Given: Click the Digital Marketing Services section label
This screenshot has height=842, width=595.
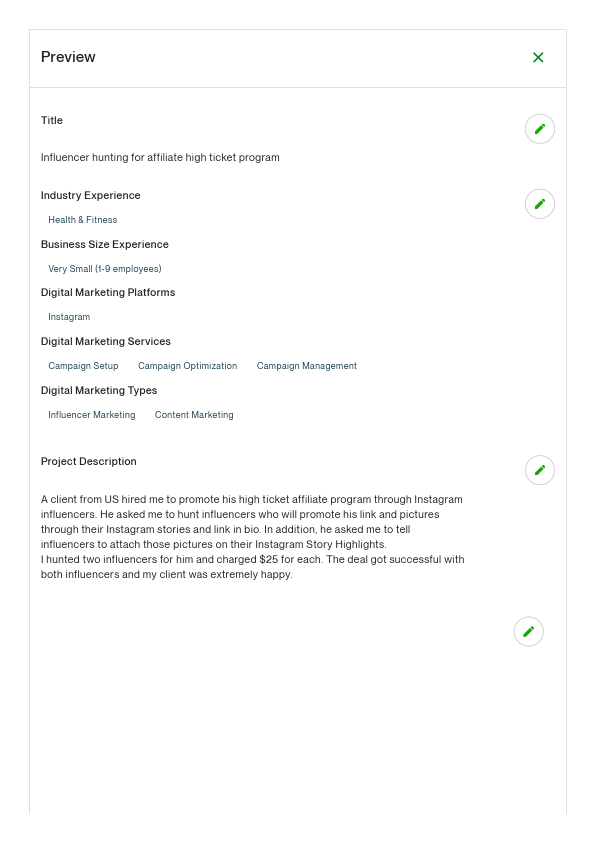Looking at the screenshot, I should coord(105,341).
